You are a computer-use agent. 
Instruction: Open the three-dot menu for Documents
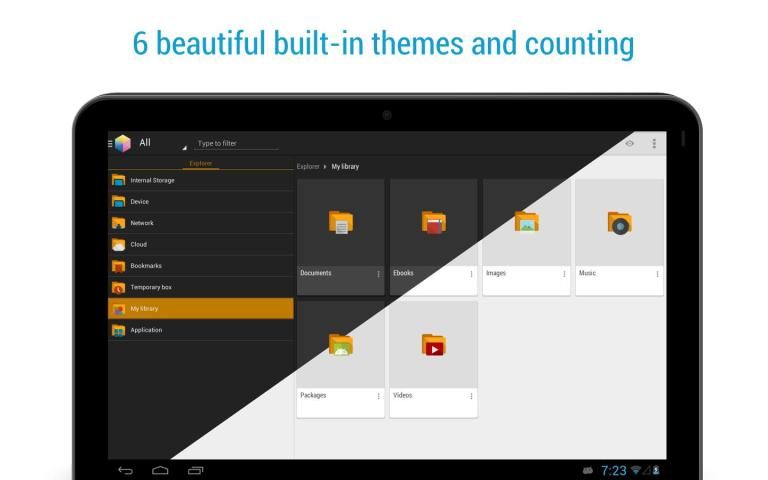coord(378,273)
